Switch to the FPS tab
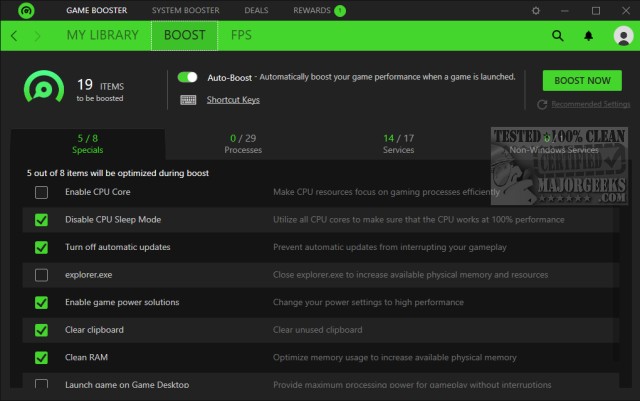 click(x=241, y=36)
